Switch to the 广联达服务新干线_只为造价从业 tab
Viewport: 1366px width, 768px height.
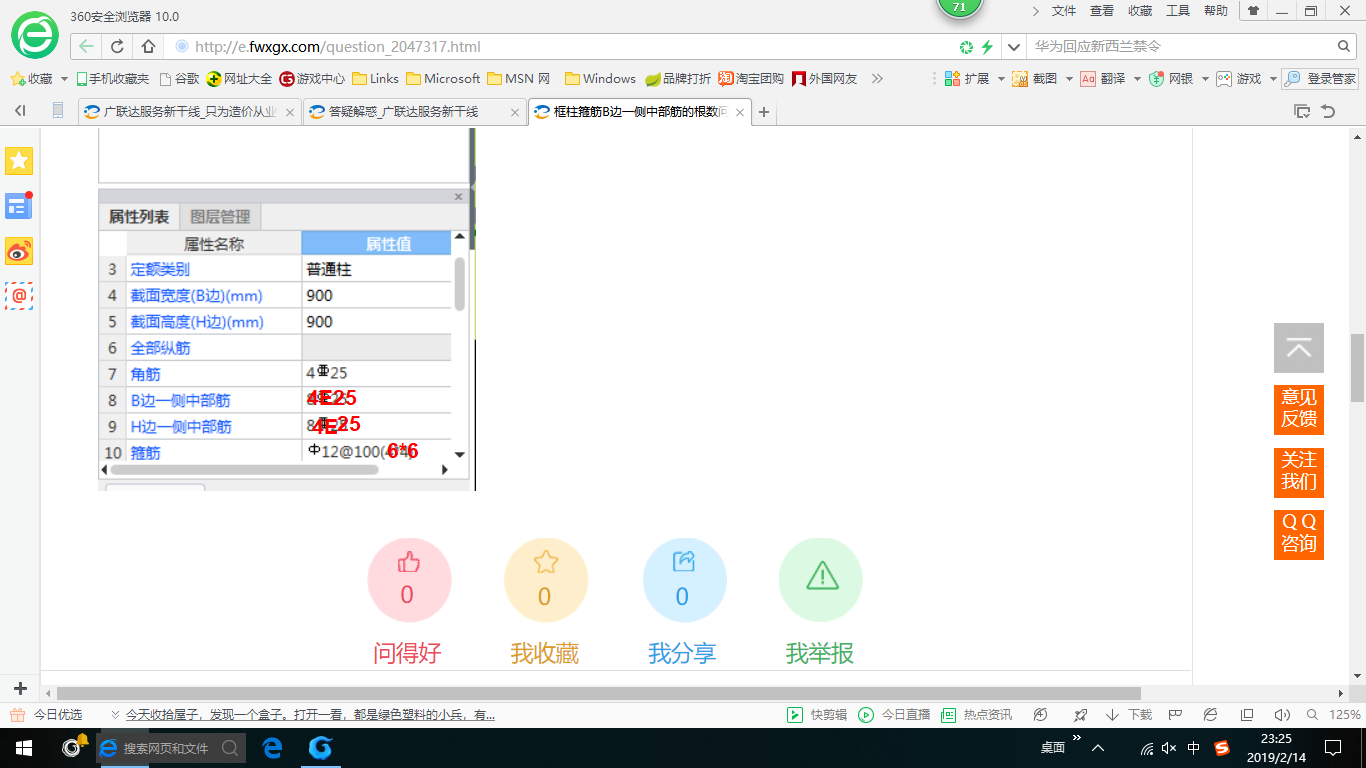[x=189, y=112]
